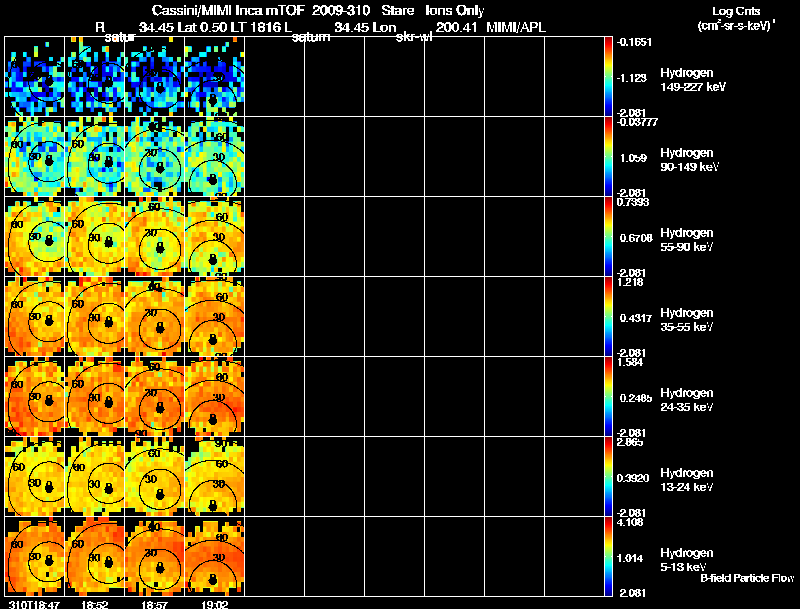Screen dimensions: 800x609
Task: Click the '-1.123' colorbar midpoint value
Action: click(x=632, y=78)
